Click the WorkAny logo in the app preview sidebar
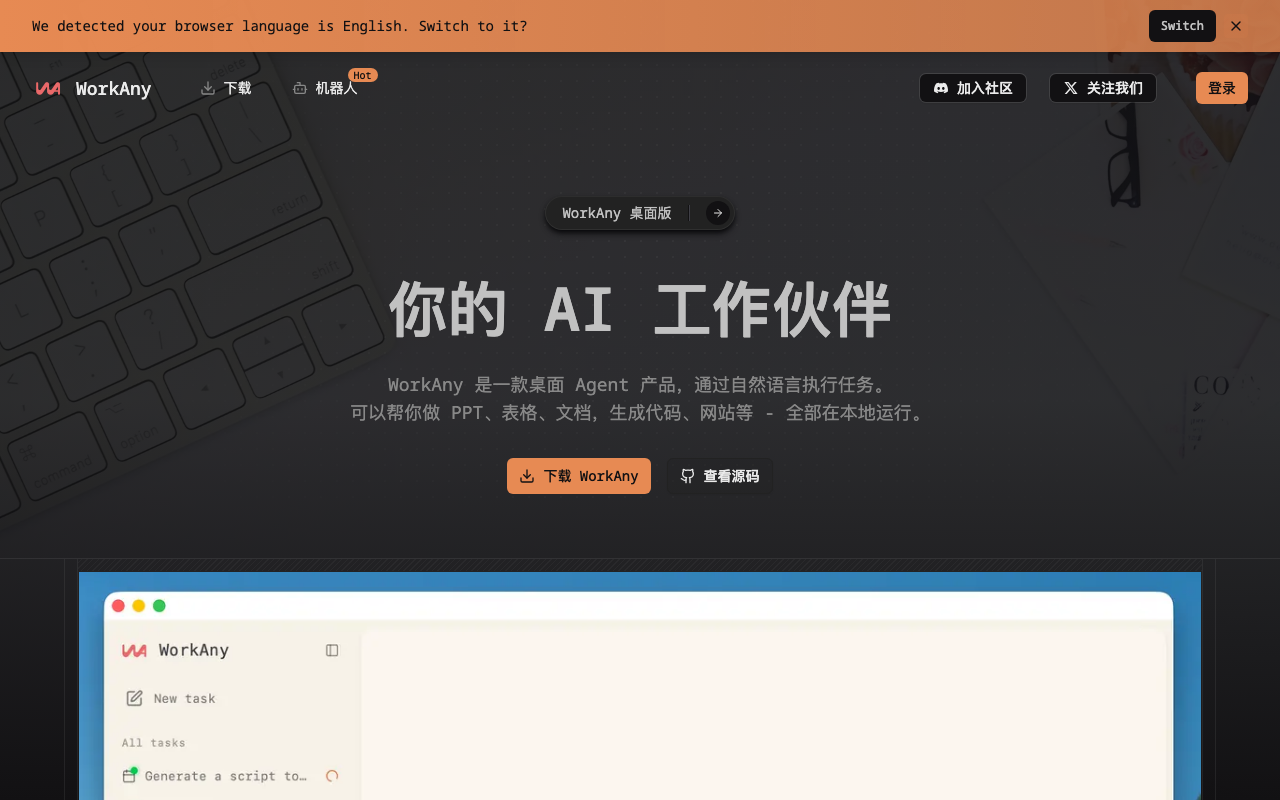The height and width of the screenshot is (800, 1280). 134,651
